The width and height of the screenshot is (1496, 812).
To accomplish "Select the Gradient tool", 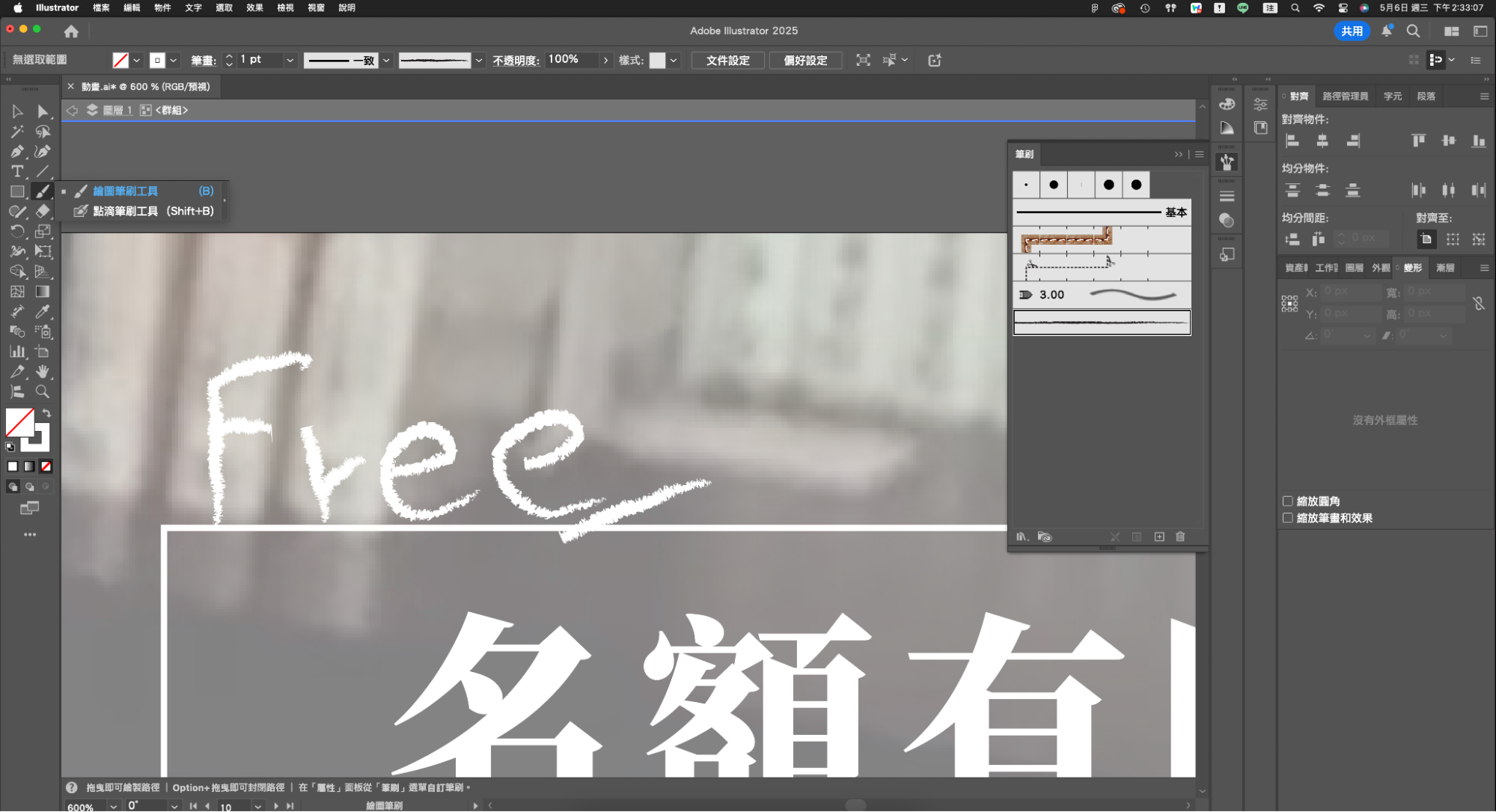I will (x=43, y=292).
